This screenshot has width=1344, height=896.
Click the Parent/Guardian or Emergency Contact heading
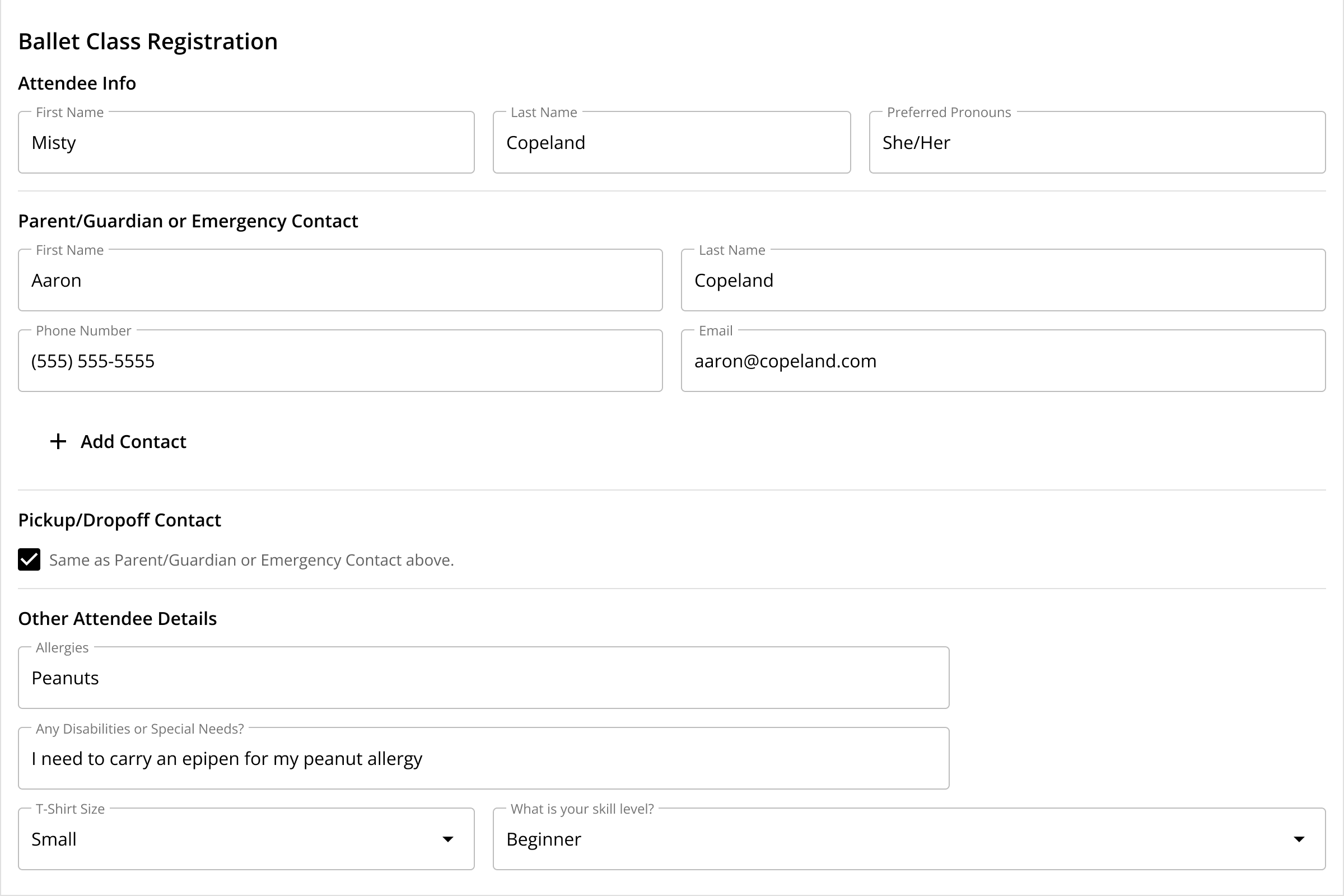188,221
